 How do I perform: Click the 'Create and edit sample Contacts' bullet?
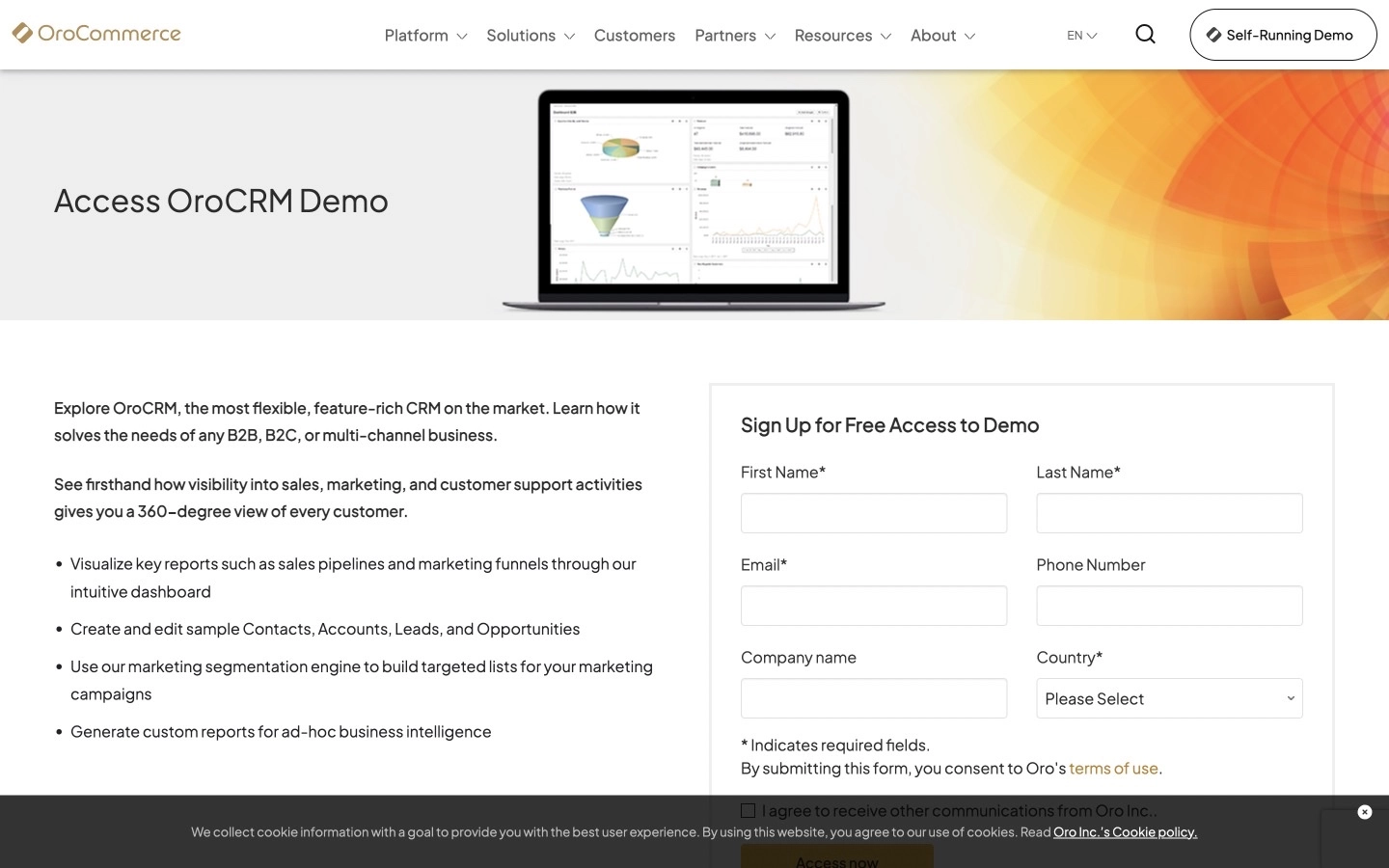point(325,629)
